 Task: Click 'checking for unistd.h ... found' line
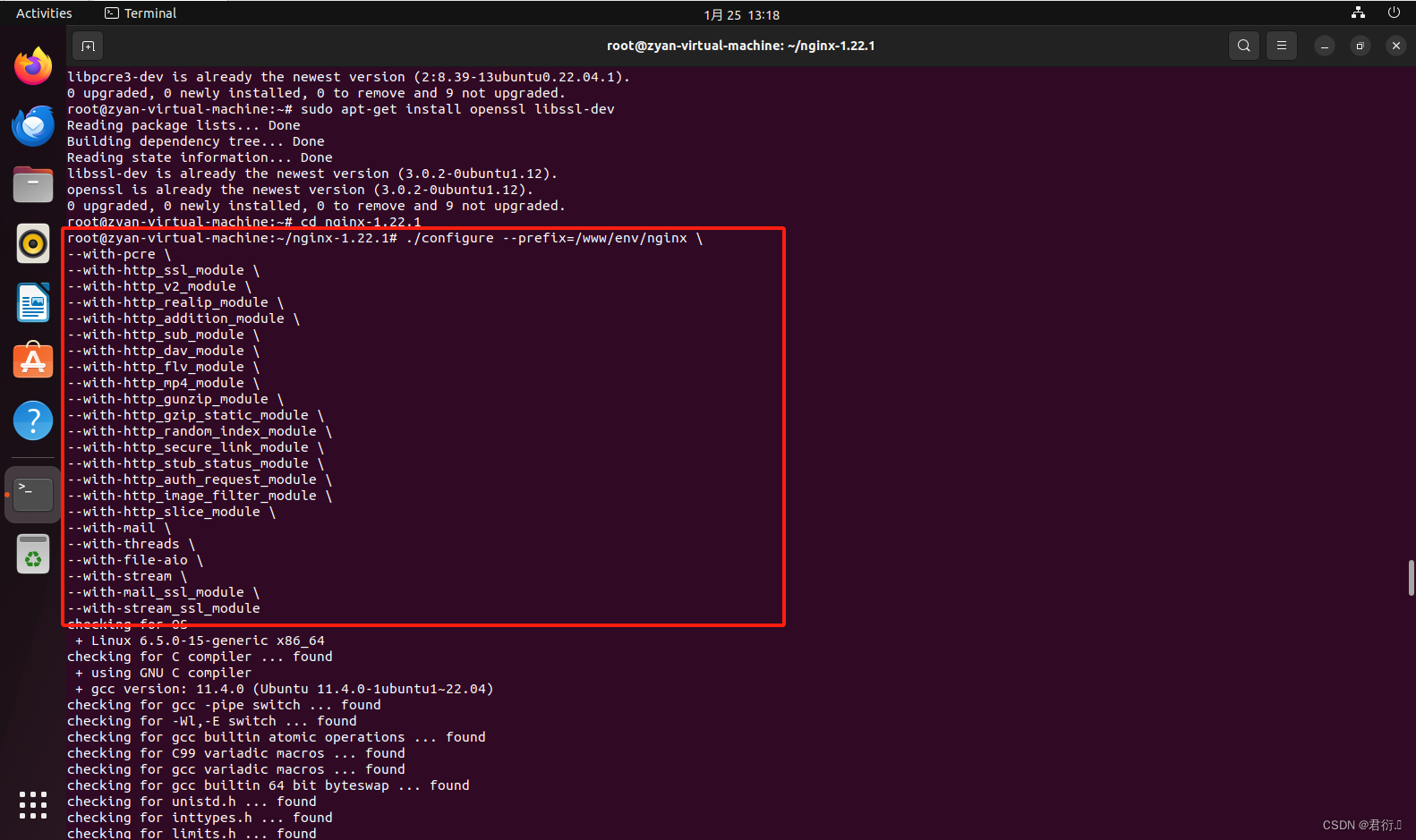click(x=192, y=802)
